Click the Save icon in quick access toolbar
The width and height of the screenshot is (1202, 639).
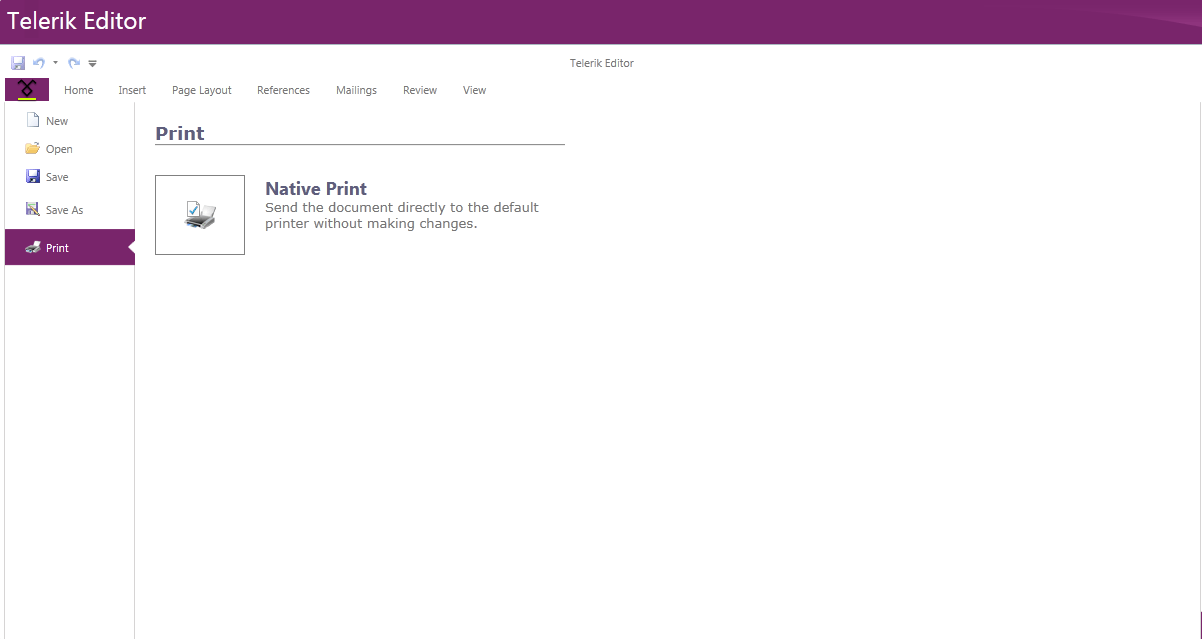click(x=18, y=63)
